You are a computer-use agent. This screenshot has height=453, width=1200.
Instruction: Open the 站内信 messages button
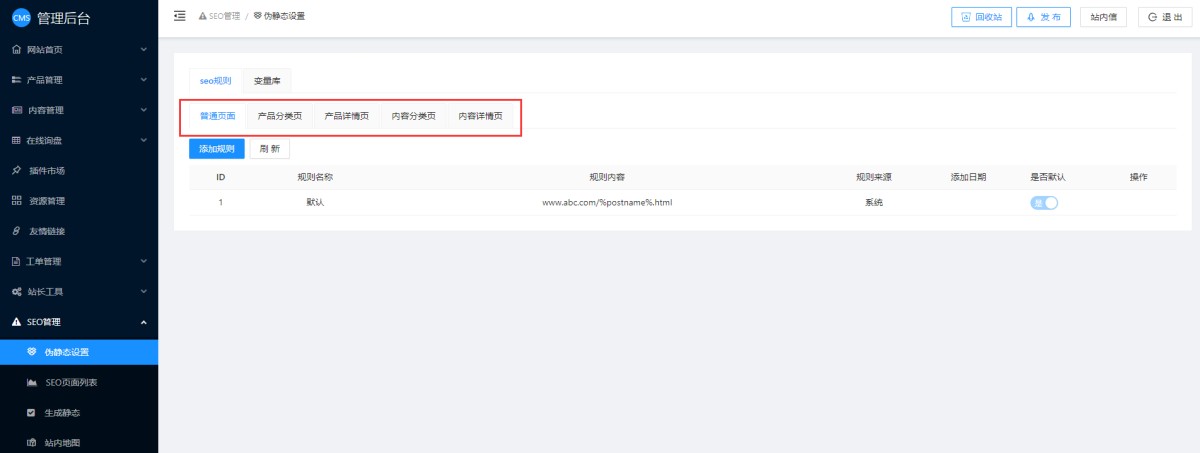click(x=1104, y=17)
